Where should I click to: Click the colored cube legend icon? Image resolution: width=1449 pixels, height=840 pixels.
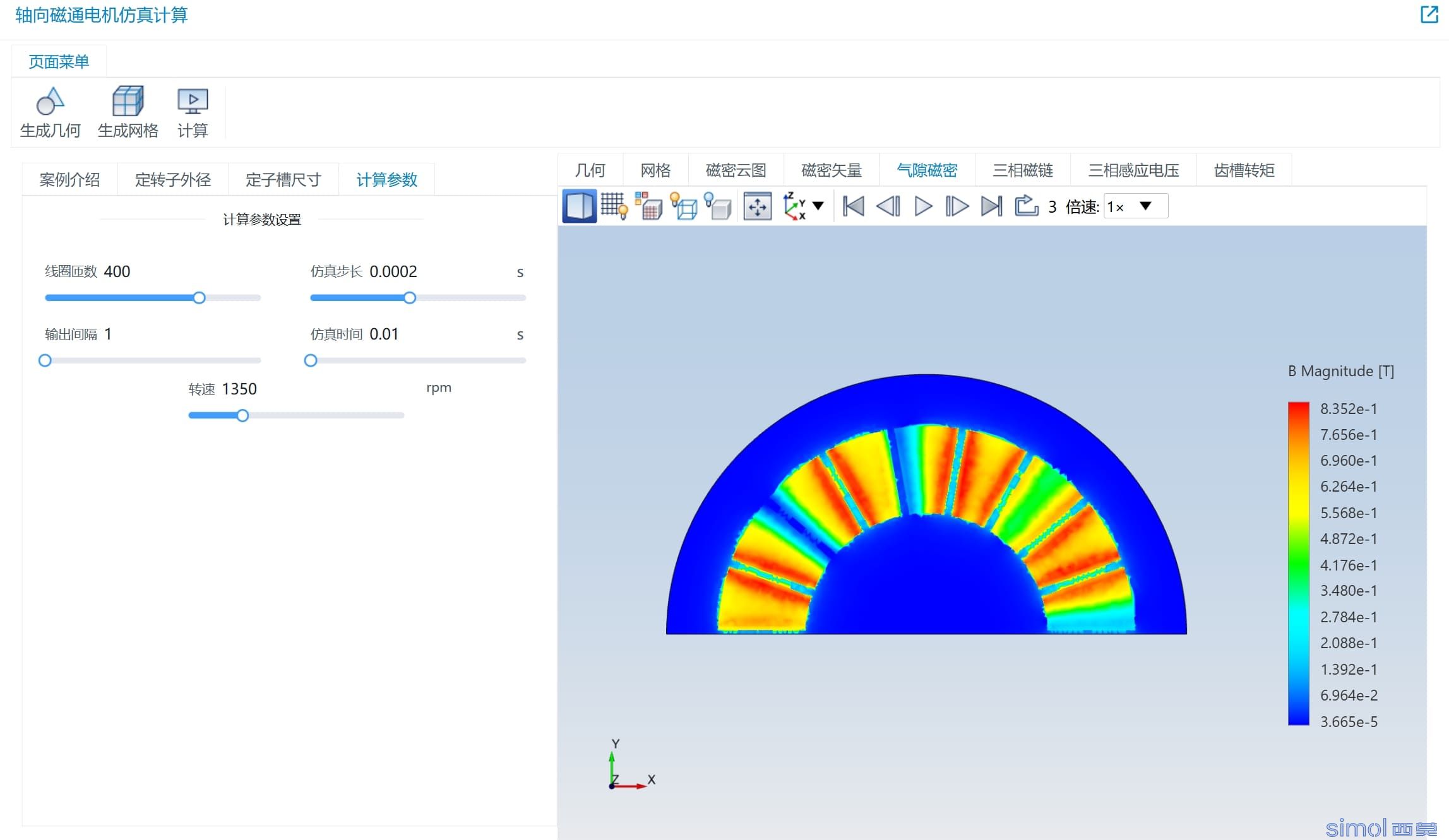(x=648, y=206)
